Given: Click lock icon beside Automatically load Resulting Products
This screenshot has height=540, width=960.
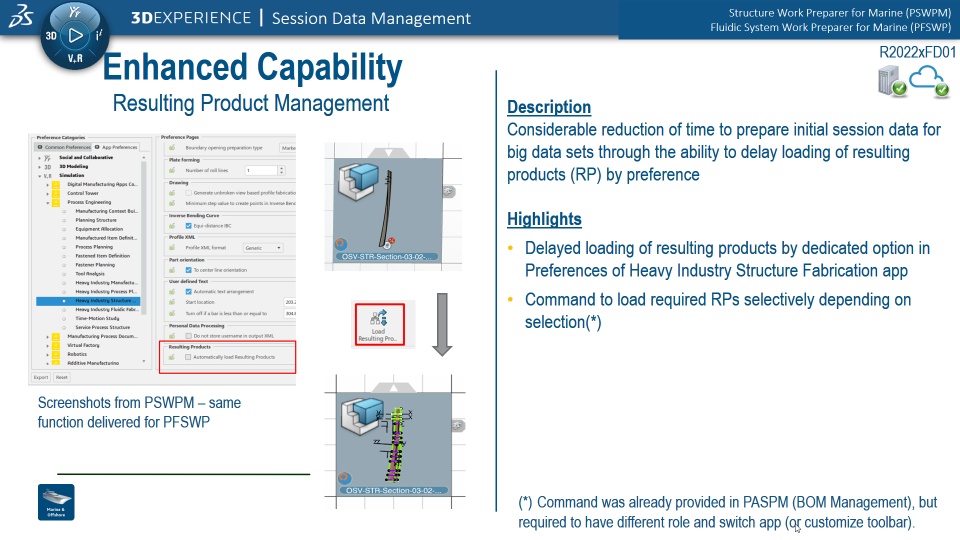Looking at the screenshot, I should (x=173, y=357).
